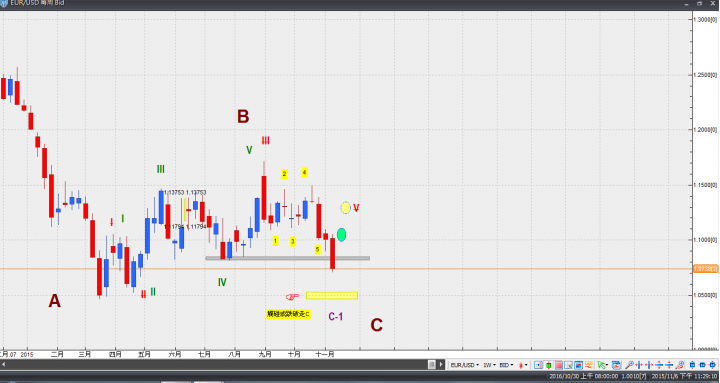This screenshot has width=720, height=383.
Task: Click the rightmost blue box toolbar icon
Action: (712, 365)
